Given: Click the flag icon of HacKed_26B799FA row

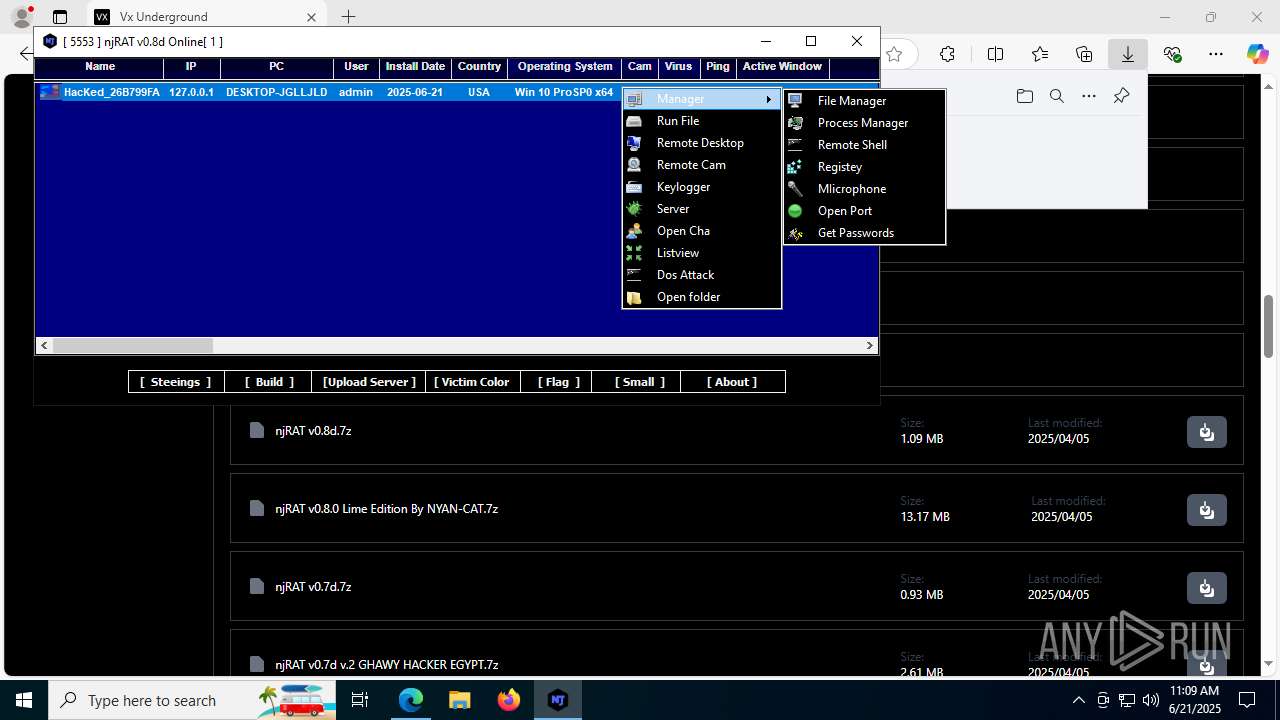Looking at the screenshot, I should (x=50, y=92).
